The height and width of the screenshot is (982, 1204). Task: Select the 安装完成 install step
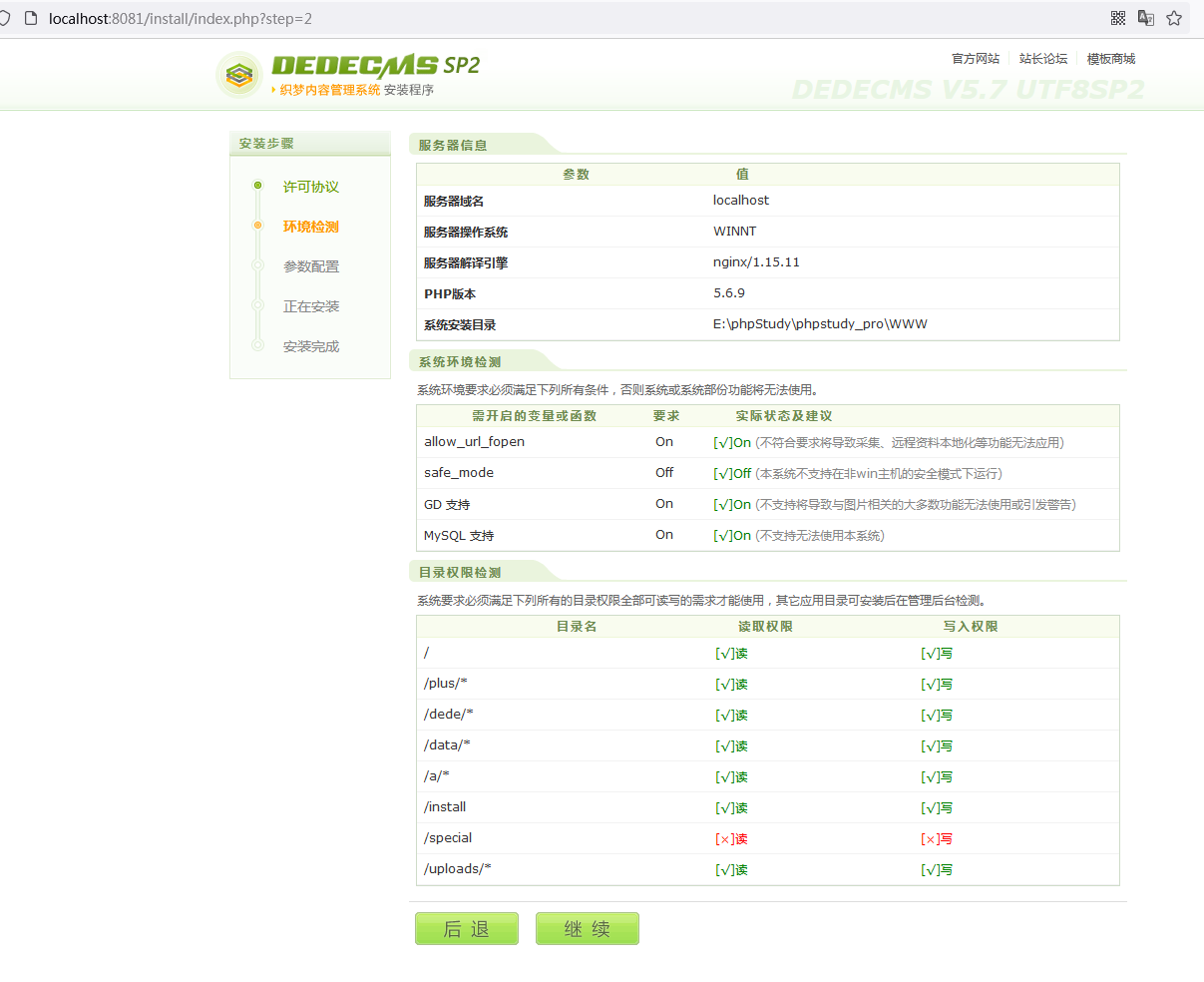click(x=311, y=346)
